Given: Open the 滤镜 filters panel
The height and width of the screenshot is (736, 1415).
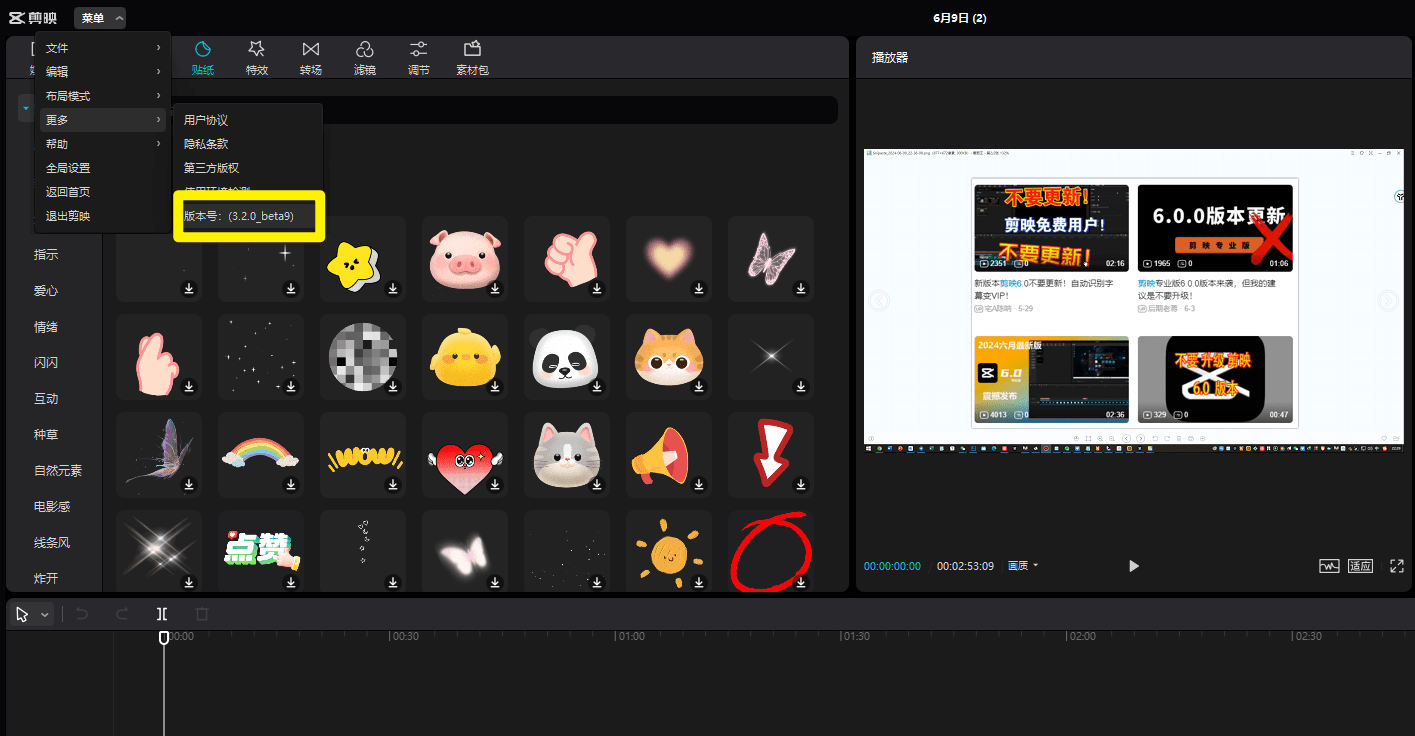Looking at the screenshot, I should (x=365, y=58).
